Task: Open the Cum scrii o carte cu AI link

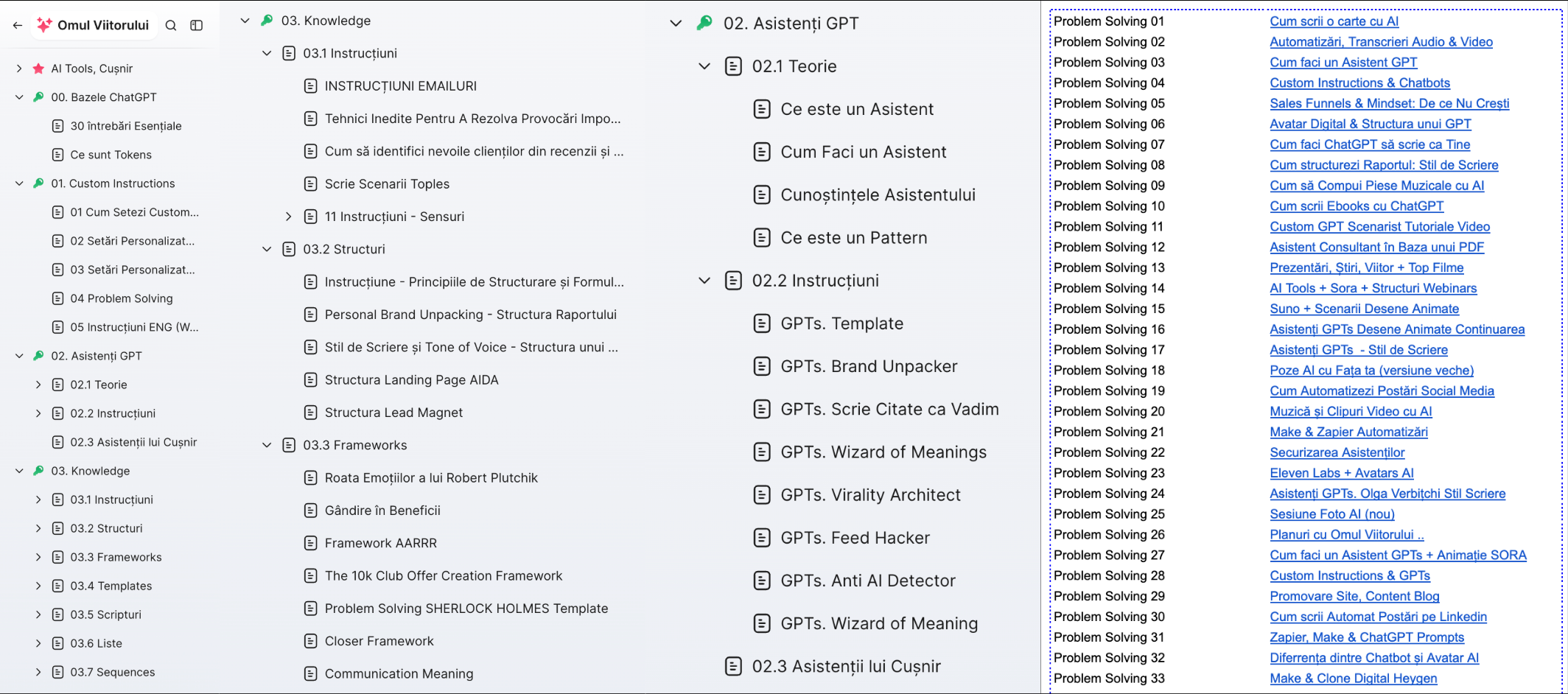Action: [x=1334, y=21]
